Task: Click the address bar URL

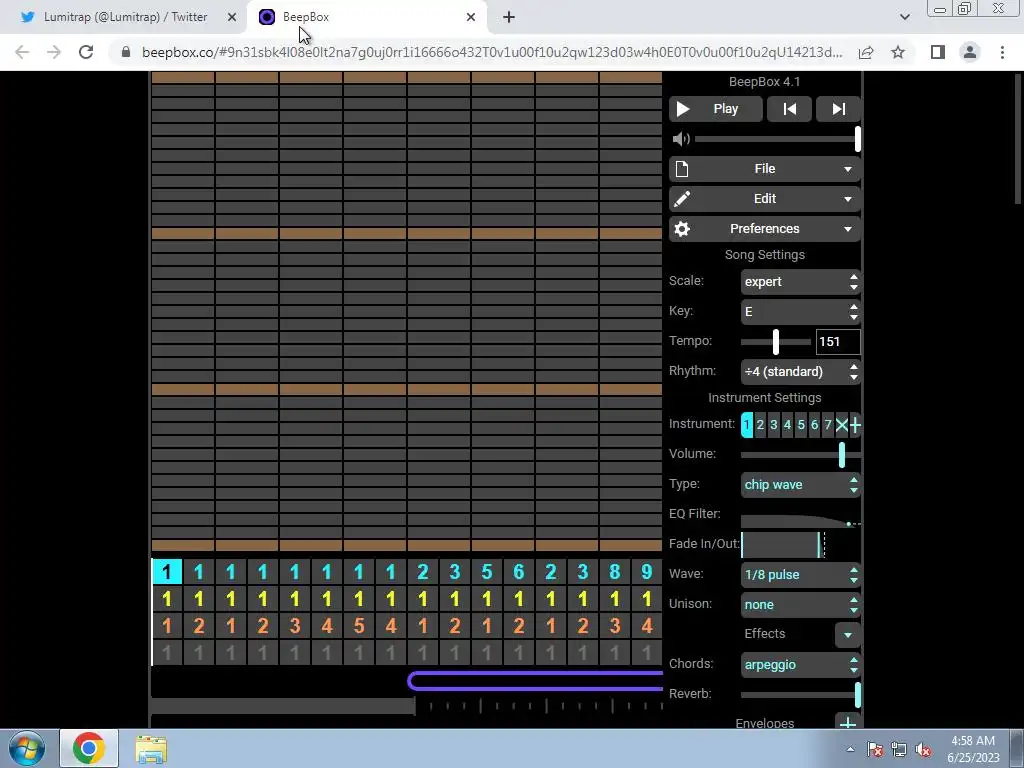Action: point(492,52)
